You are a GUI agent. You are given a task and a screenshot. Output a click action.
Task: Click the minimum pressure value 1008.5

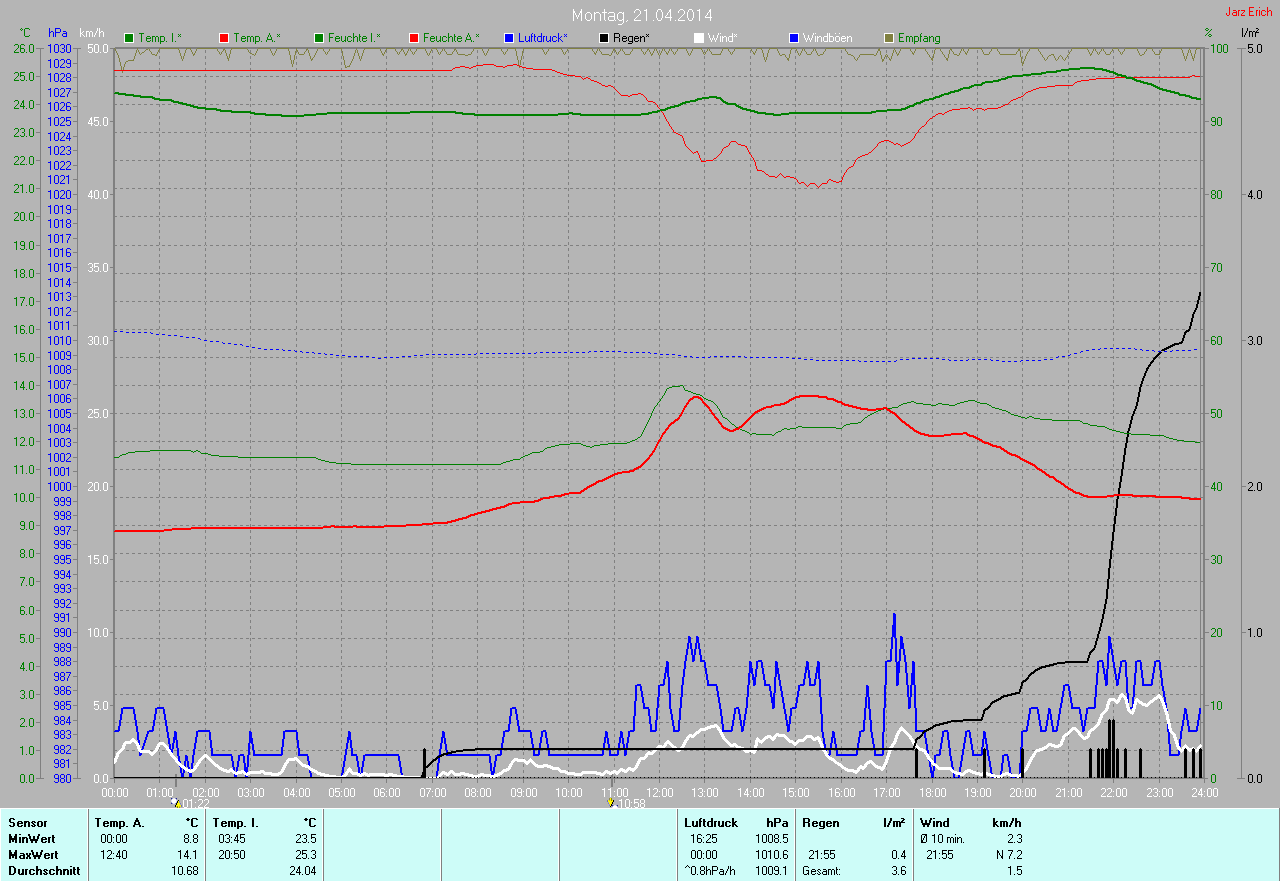(771, 839)
